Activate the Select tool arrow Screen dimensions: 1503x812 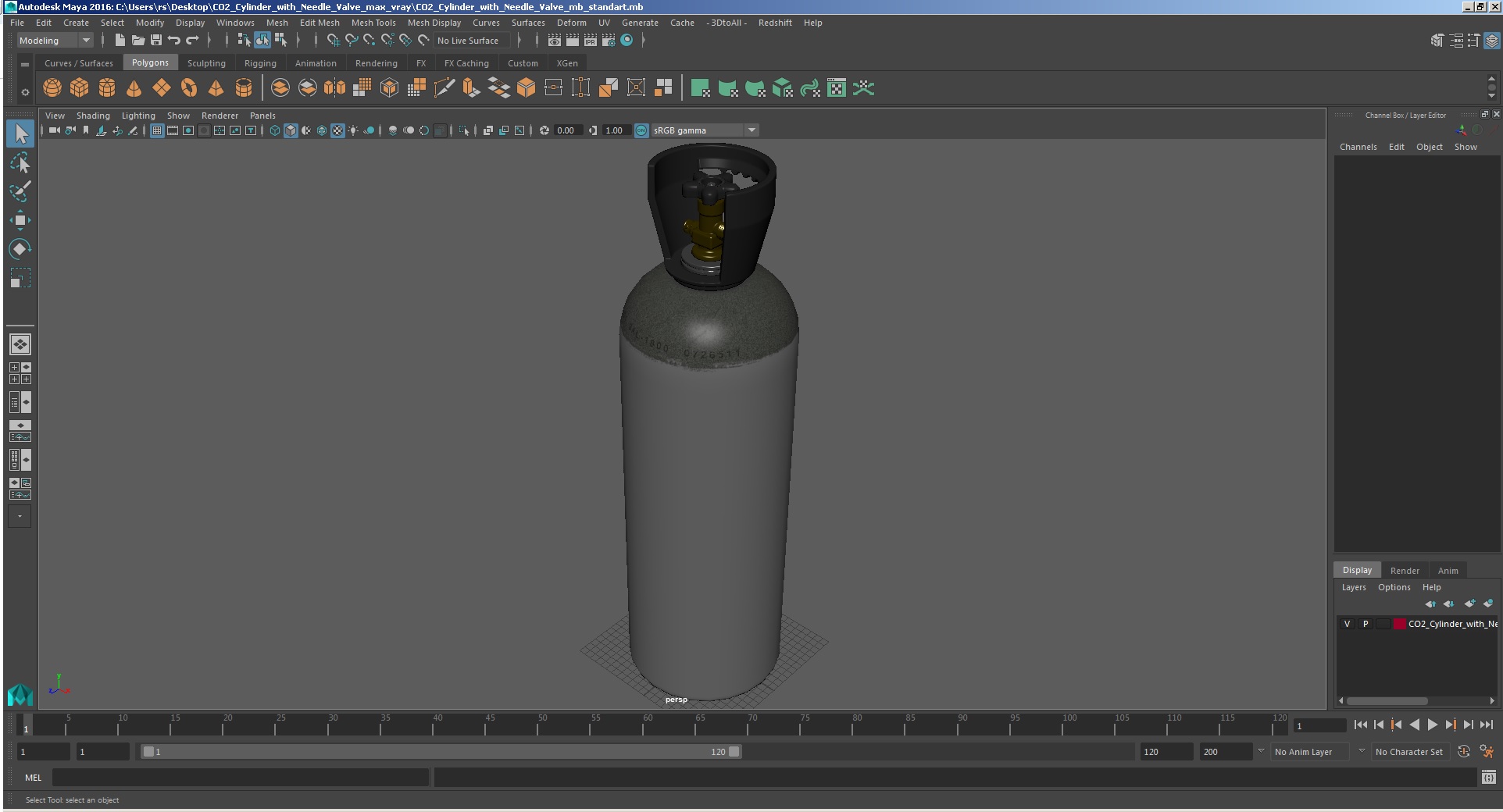click(x=20, y=134)
